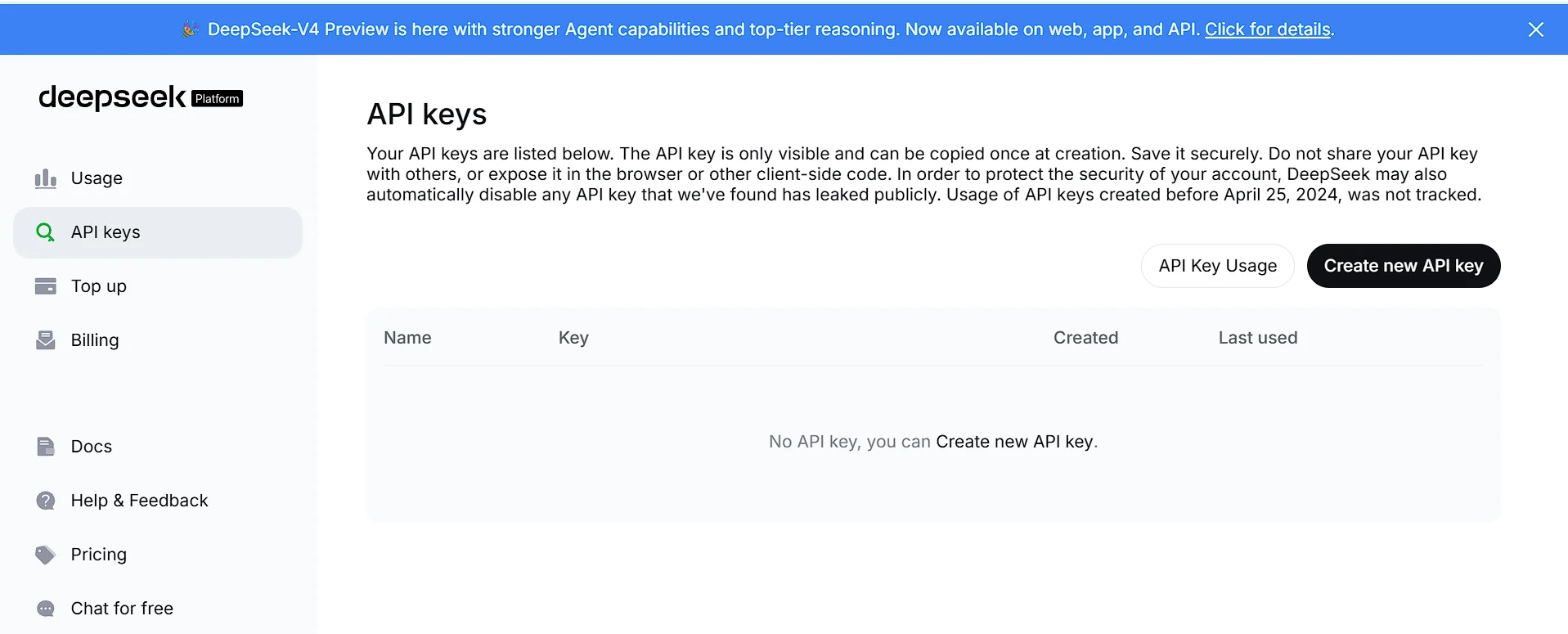Click the Last used column header
The height and width of the screenshot is (634, 1568).
pyautogui.click(x=1258, y=338)
